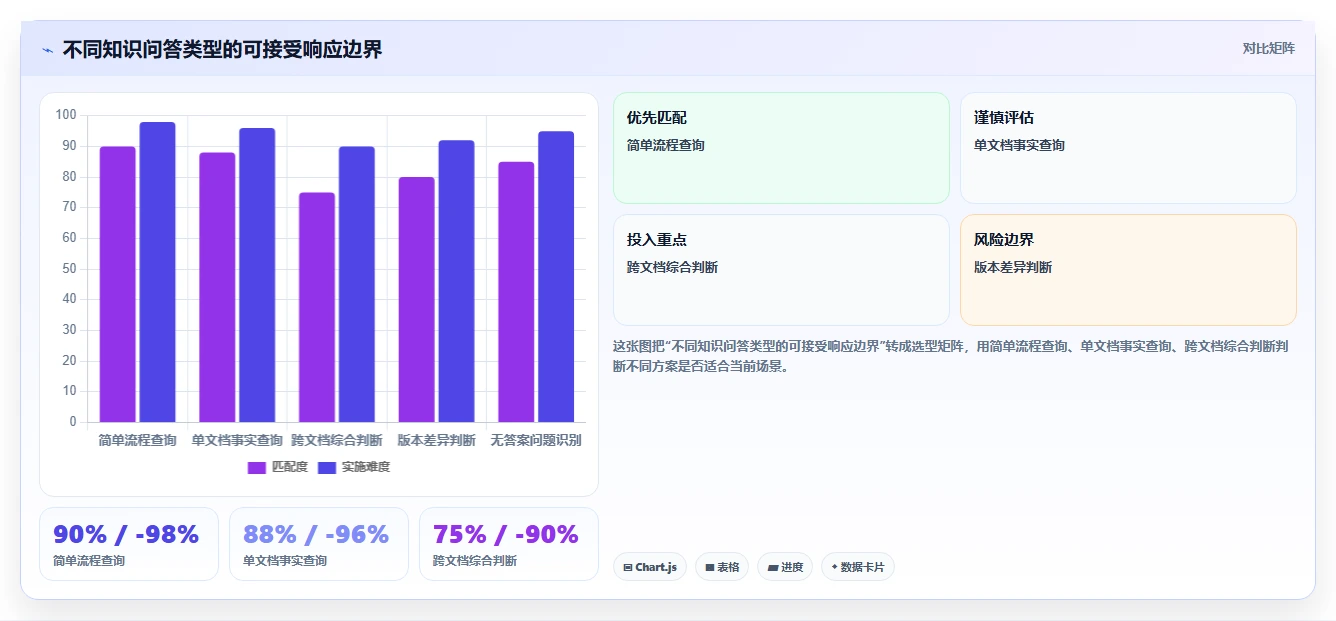1336x621 pixels.
Task: Select the 风险边界 matrix card
Action: tap(1128, 270)
